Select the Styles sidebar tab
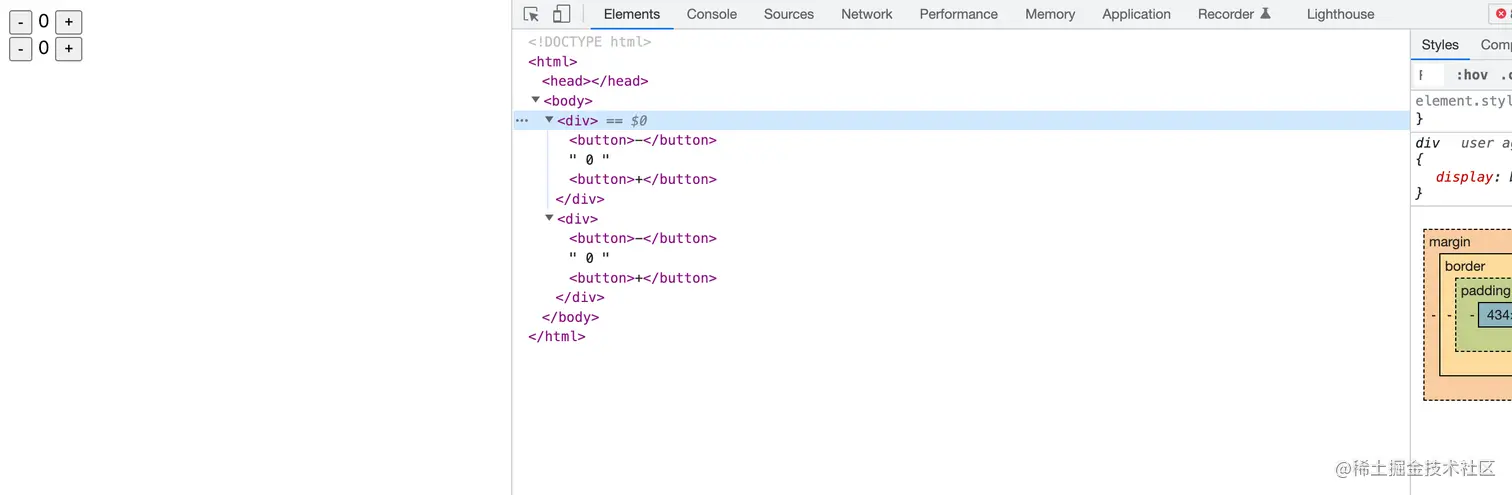The width and height of the screenshot is (1512, 495). 1440,45
